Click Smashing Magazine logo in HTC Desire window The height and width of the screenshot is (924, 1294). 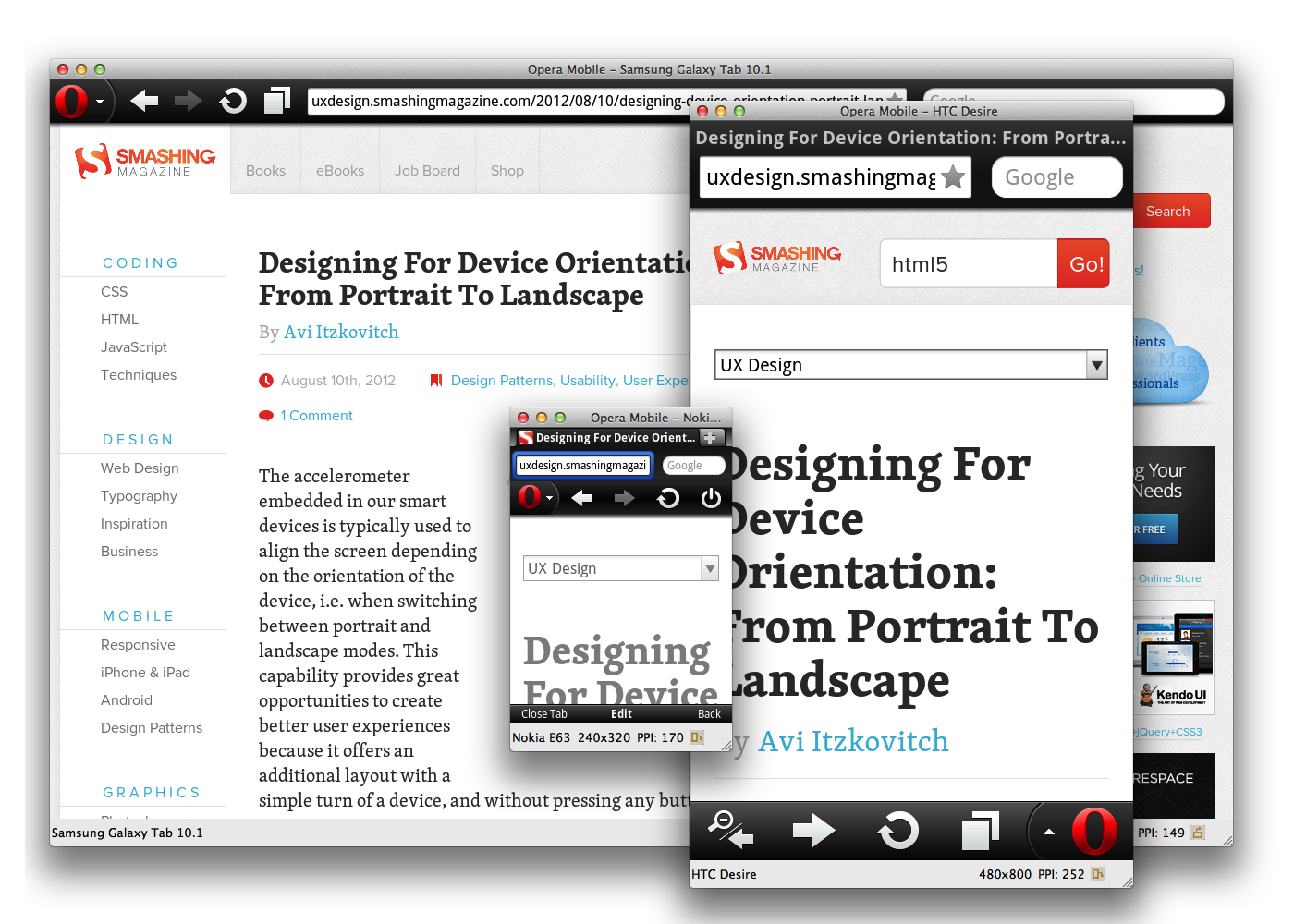(777, 258)
